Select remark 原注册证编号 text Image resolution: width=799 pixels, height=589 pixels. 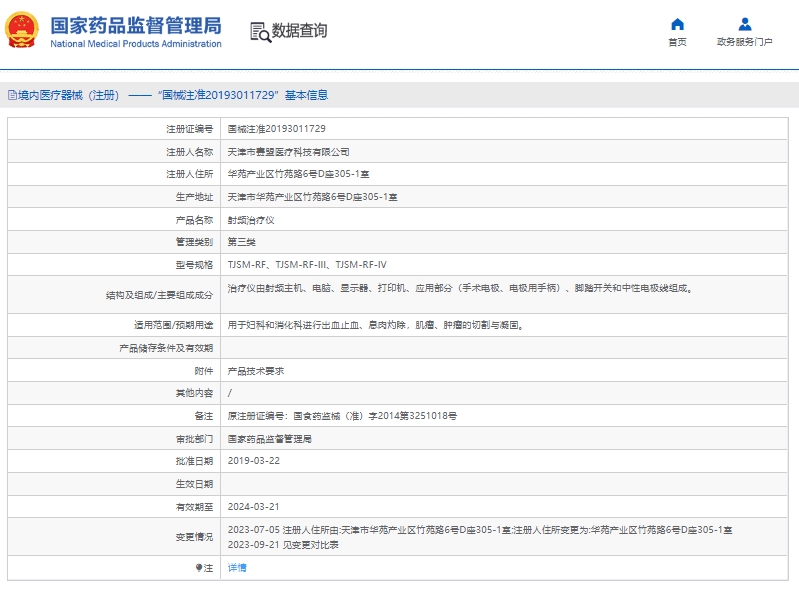coord(342,416)
